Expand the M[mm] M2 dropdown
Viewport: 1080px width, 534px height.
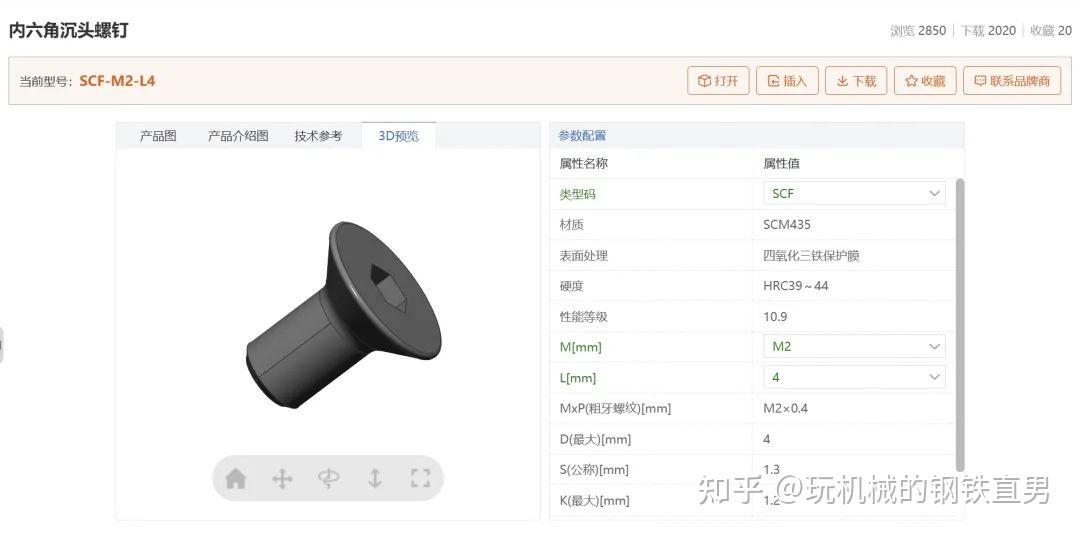tap(854, 347)
